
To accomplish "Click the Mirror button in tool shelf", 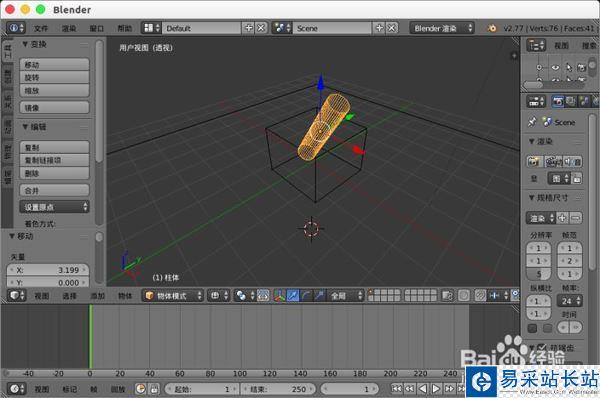I will 54,108.
